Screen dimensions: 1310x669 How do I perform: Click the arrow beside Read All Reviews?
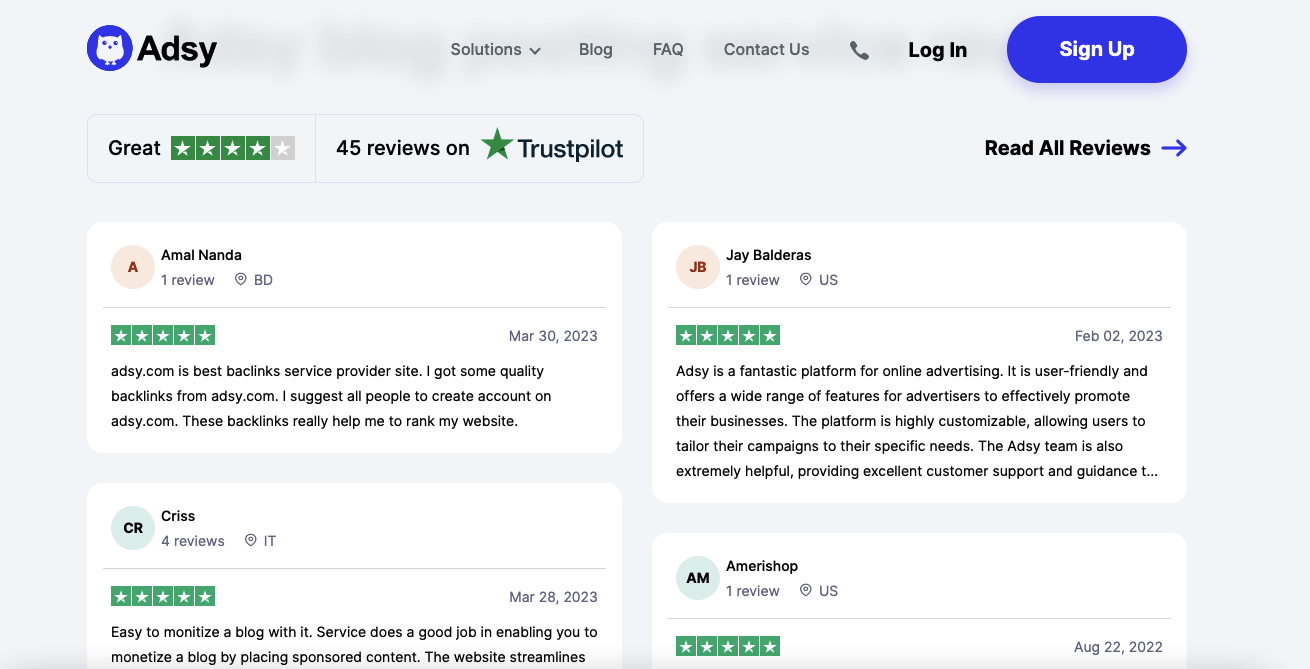click(1174, 148)
